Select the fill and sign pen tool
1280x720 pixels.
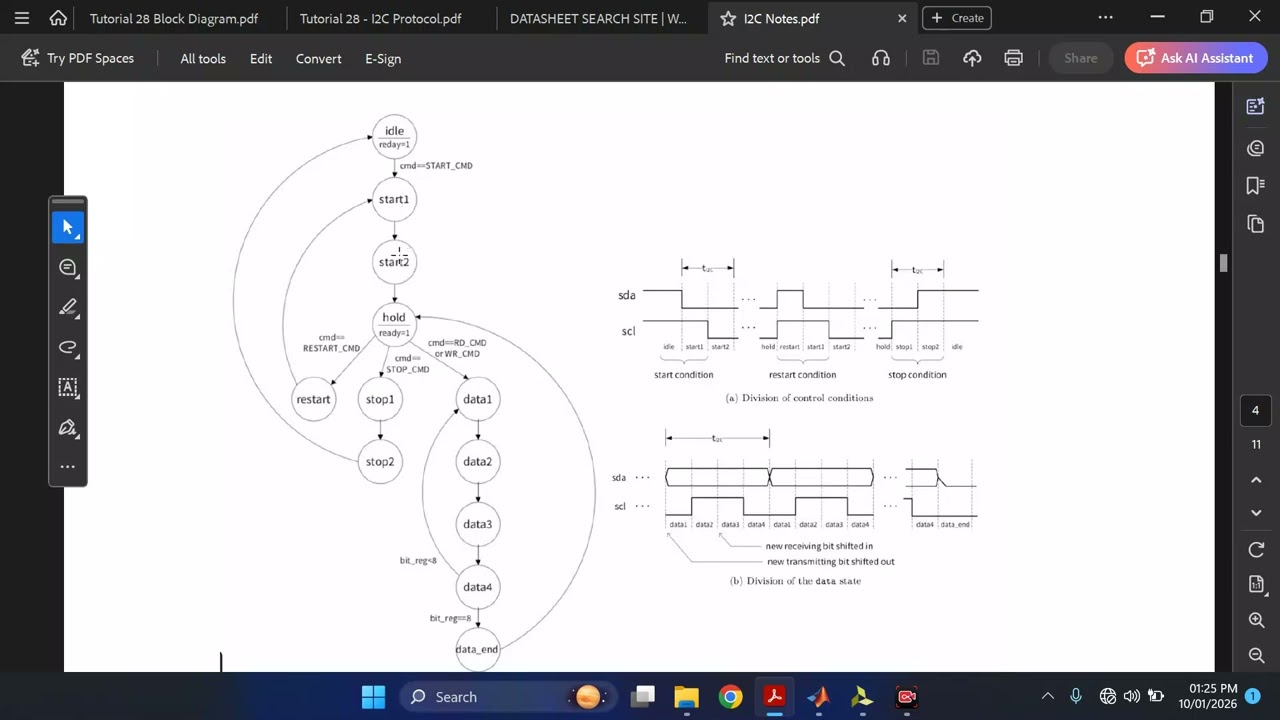point(68,427)
